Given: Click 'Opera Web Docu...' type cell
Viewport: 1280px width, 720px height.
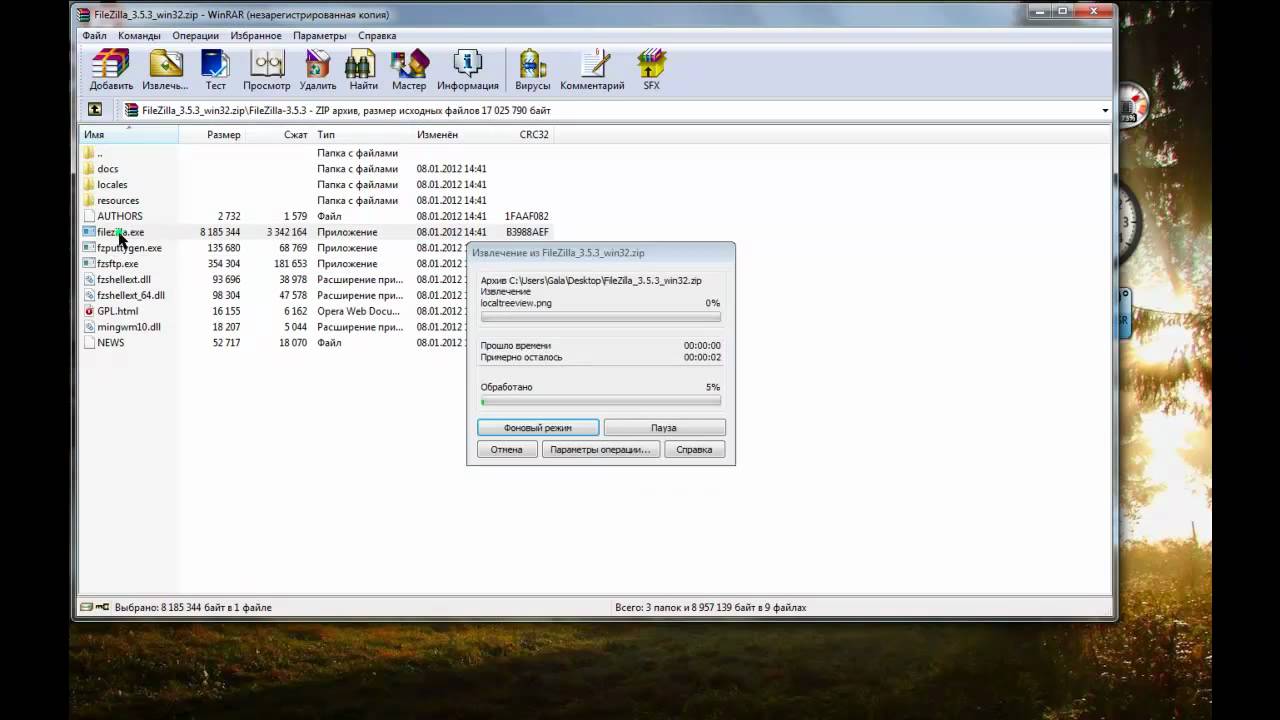Looking at the screenshot, I should tap(358, 311).
